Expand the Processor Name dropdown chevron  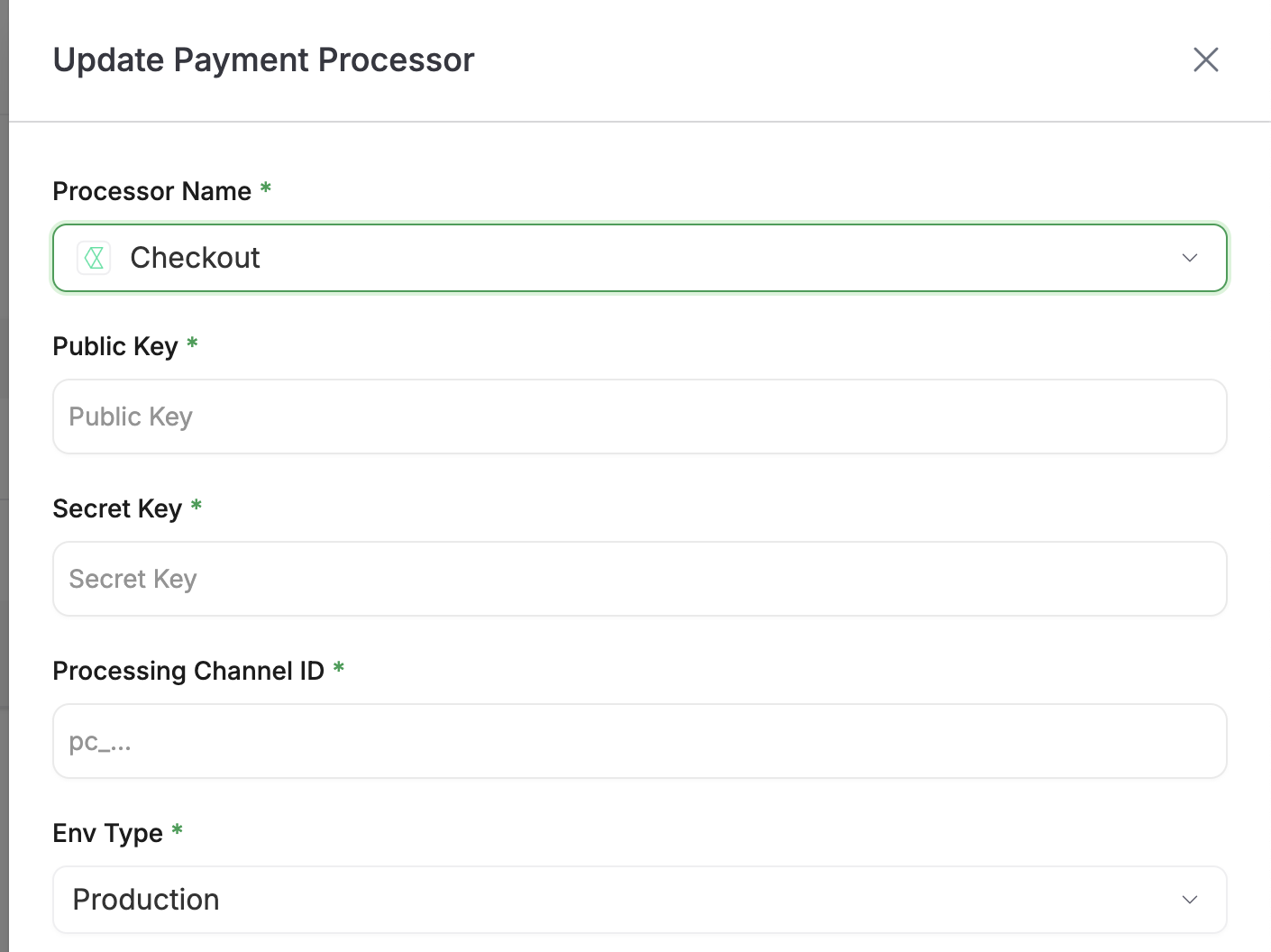point(1189,258)
